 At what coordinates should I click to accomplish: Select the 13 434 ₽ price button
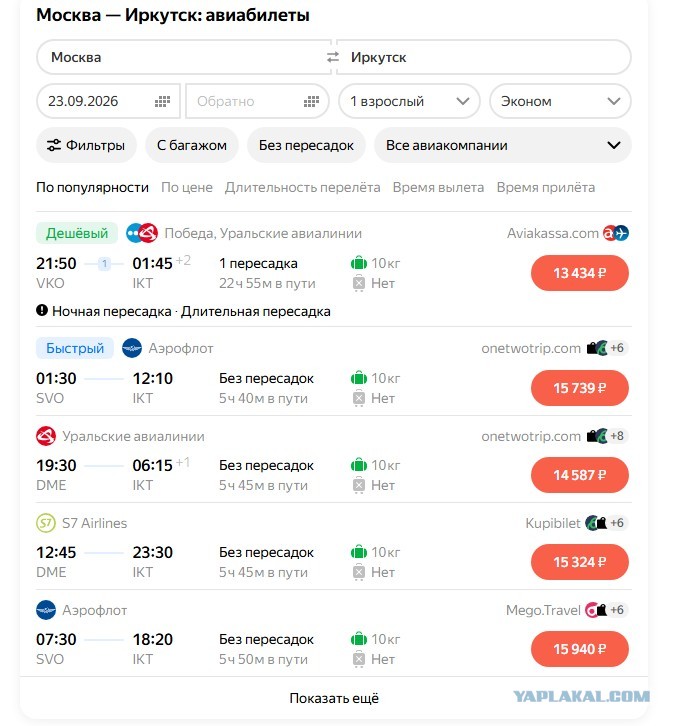pos(580,273)
